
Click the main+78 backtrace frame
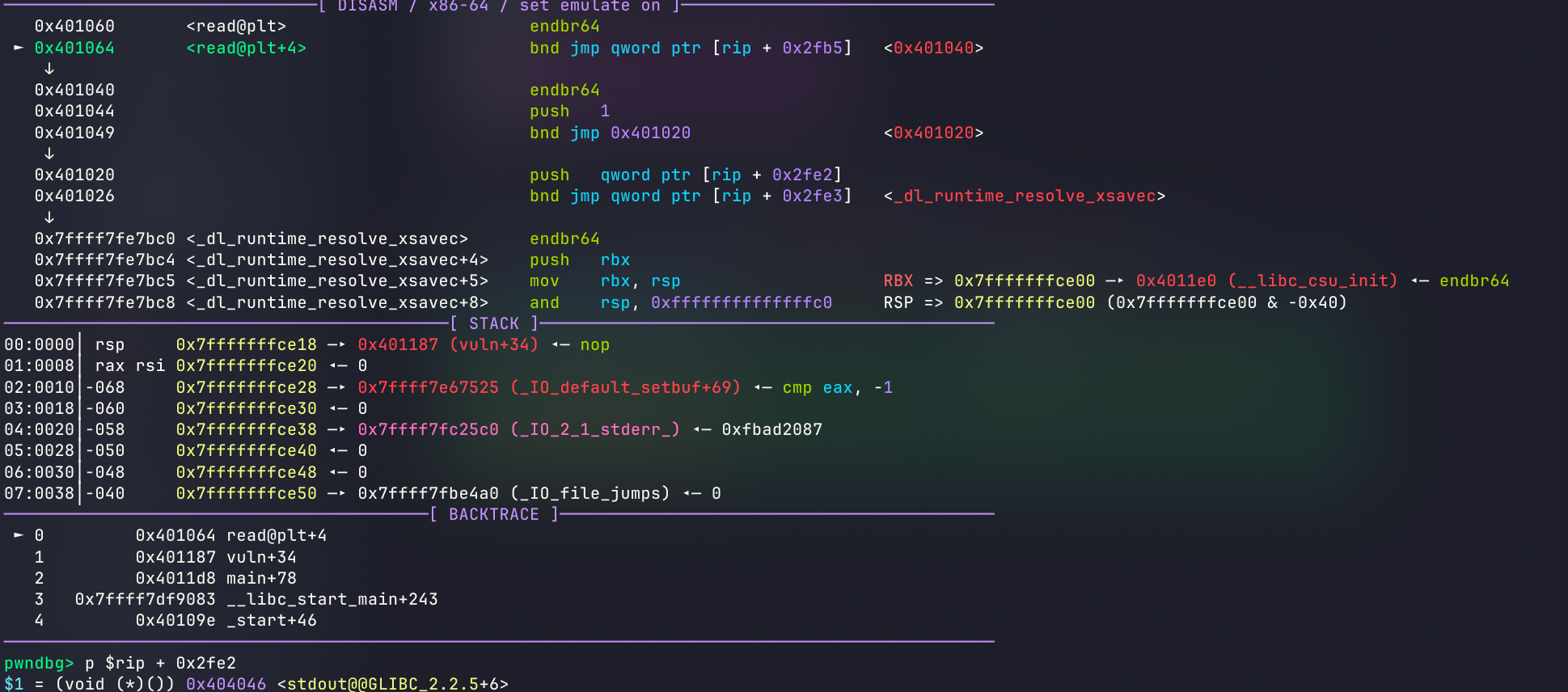pyautogui.click(x=261, y=578)
